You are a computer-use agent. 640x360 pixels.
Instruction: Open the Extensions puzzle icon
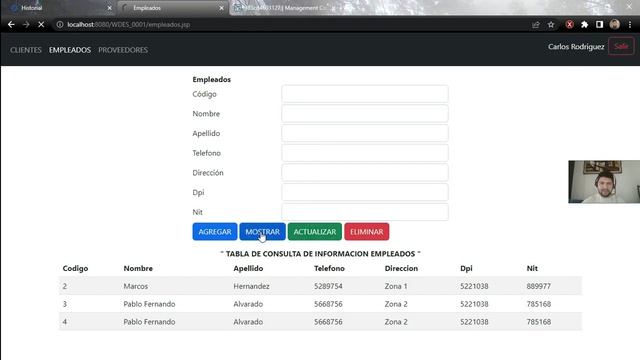click(584, 24)
